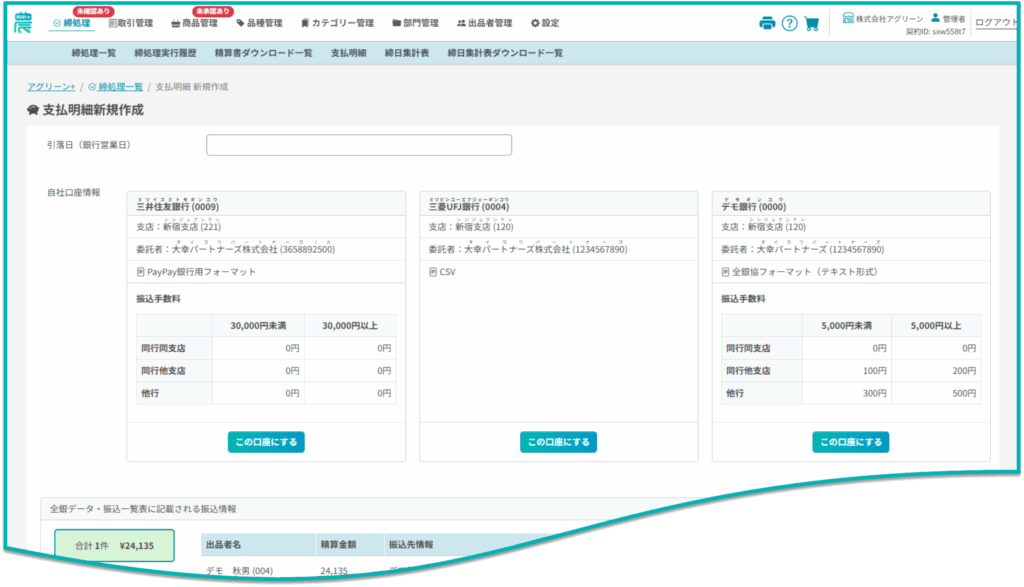Open the カテゴリー管理 menu

(x=337, y=23)
